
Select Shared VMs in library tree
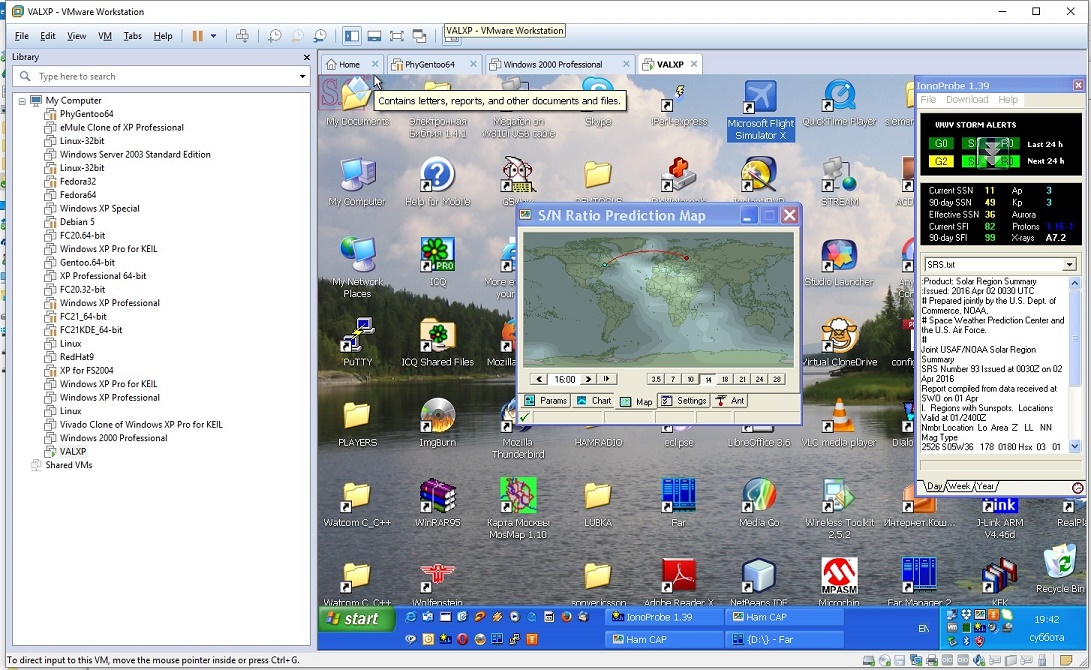69,465
